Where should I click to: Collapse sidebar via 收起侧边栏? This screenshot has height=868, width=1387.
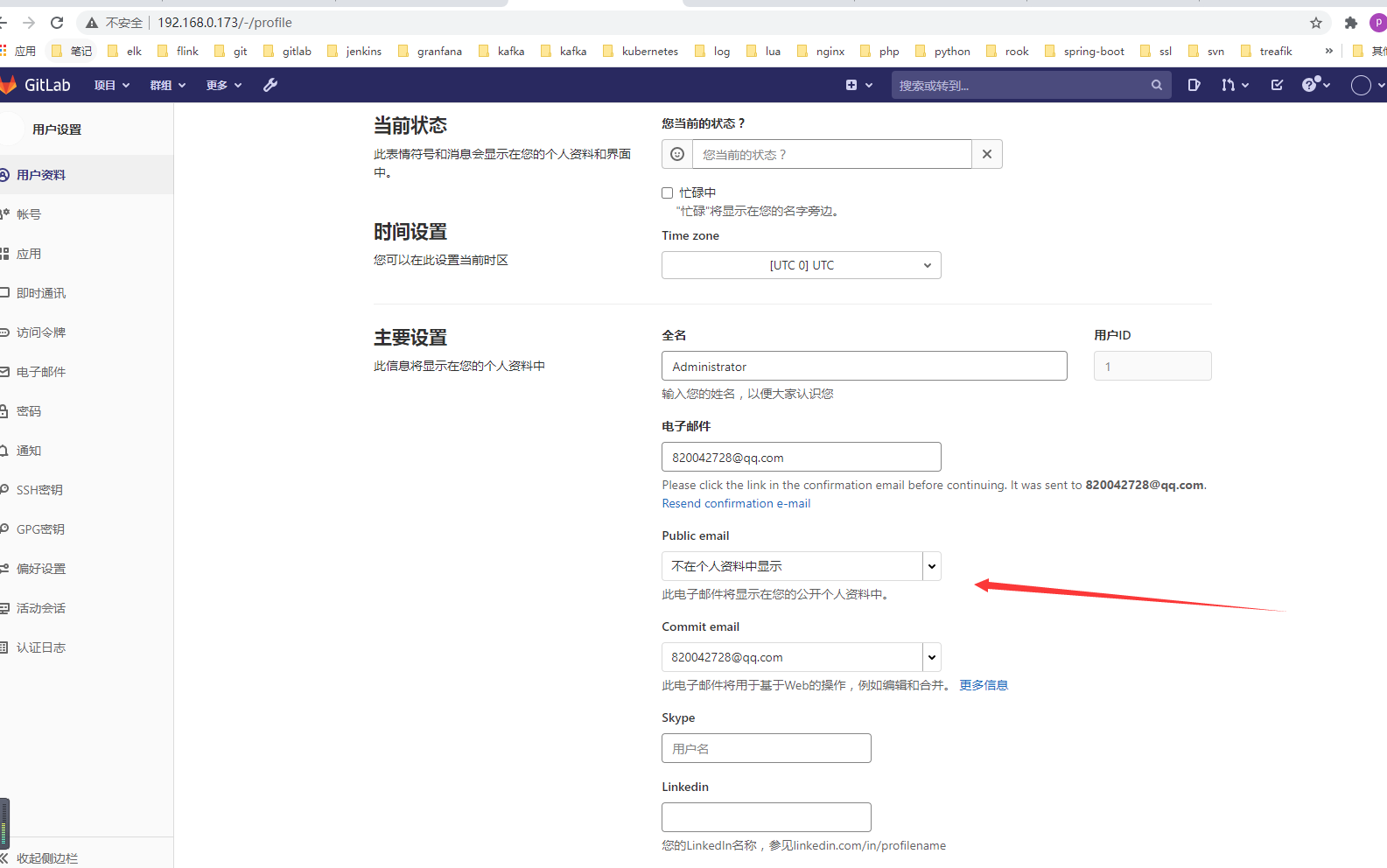pyautogui.click(x=87, y=857)
